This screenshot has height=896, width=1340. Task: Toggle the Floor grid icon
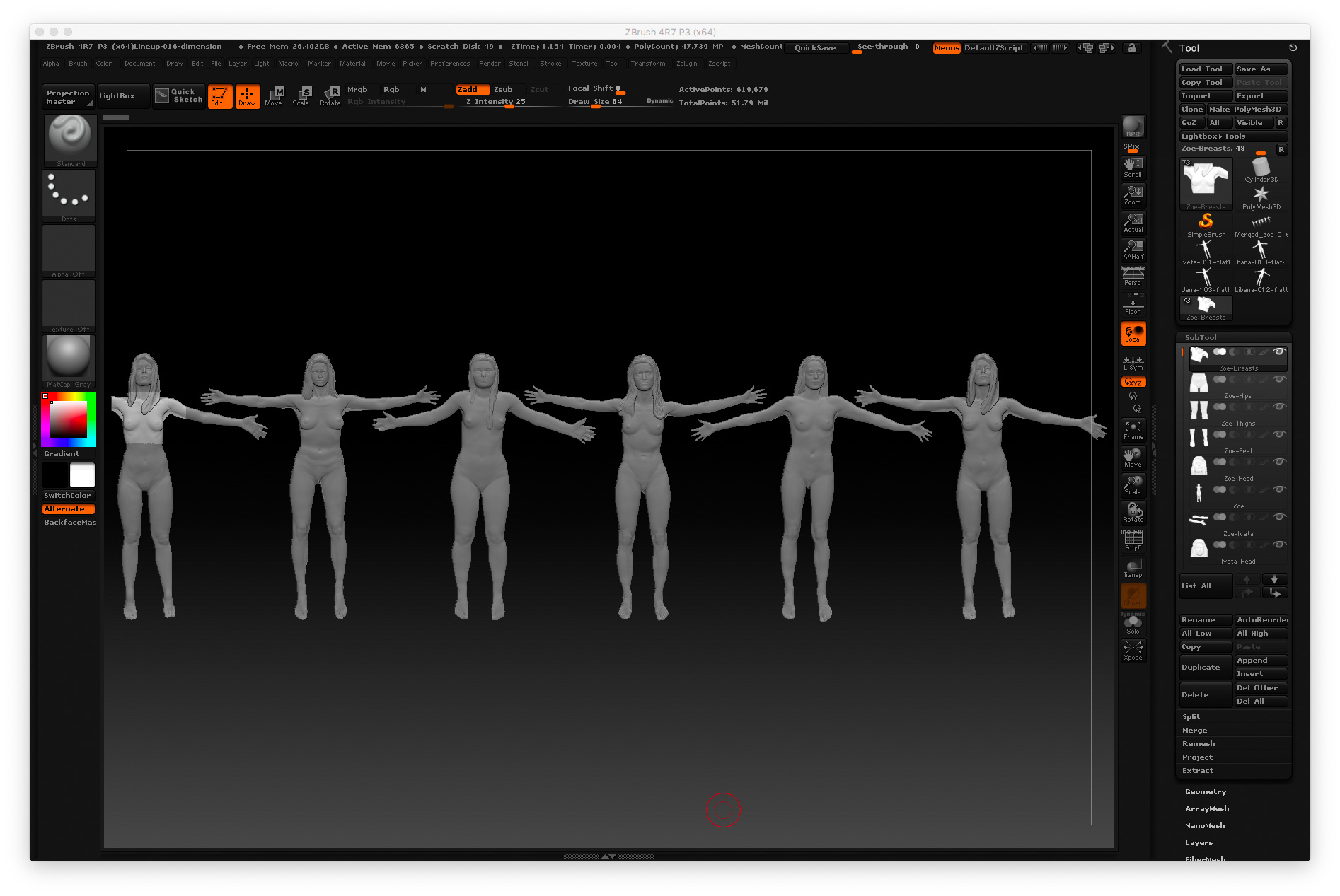click(1133, 306)
